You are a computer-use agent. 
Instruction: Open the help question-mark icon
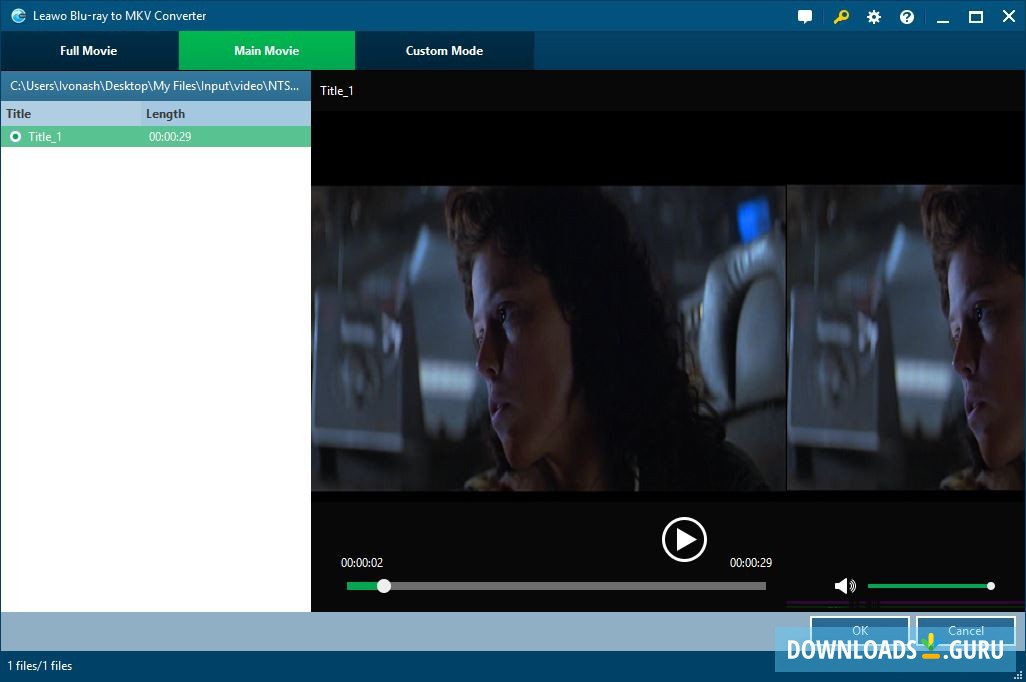pos(906,16)
